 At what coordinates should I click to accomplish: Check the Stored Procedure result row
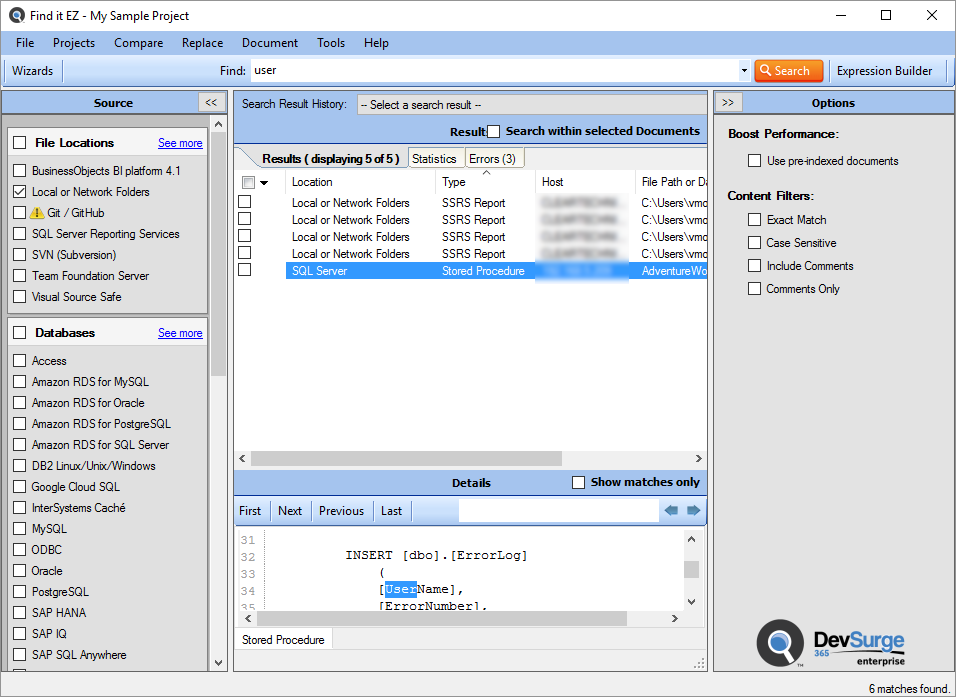244,270
